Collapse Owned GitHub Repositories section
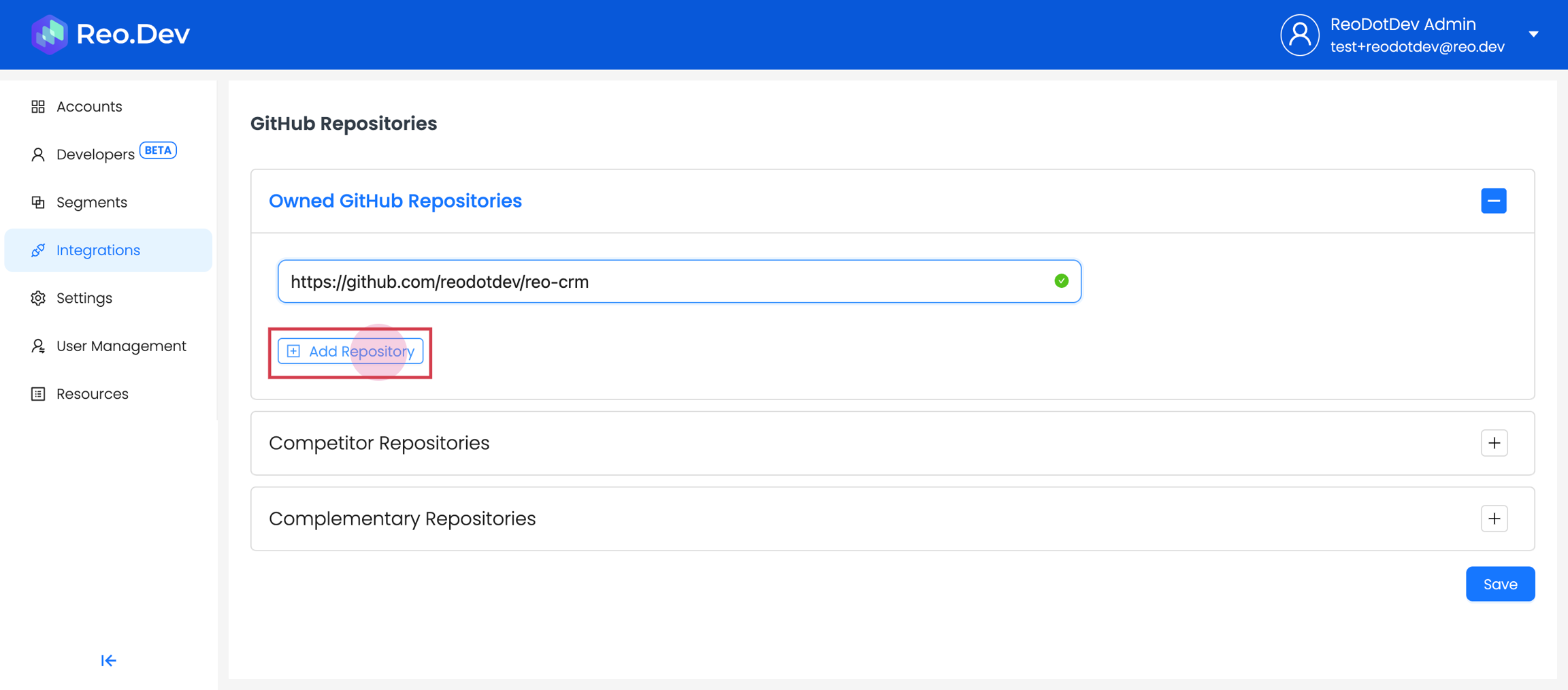This screenshot has height=690, width=1568. (1493, 201)
